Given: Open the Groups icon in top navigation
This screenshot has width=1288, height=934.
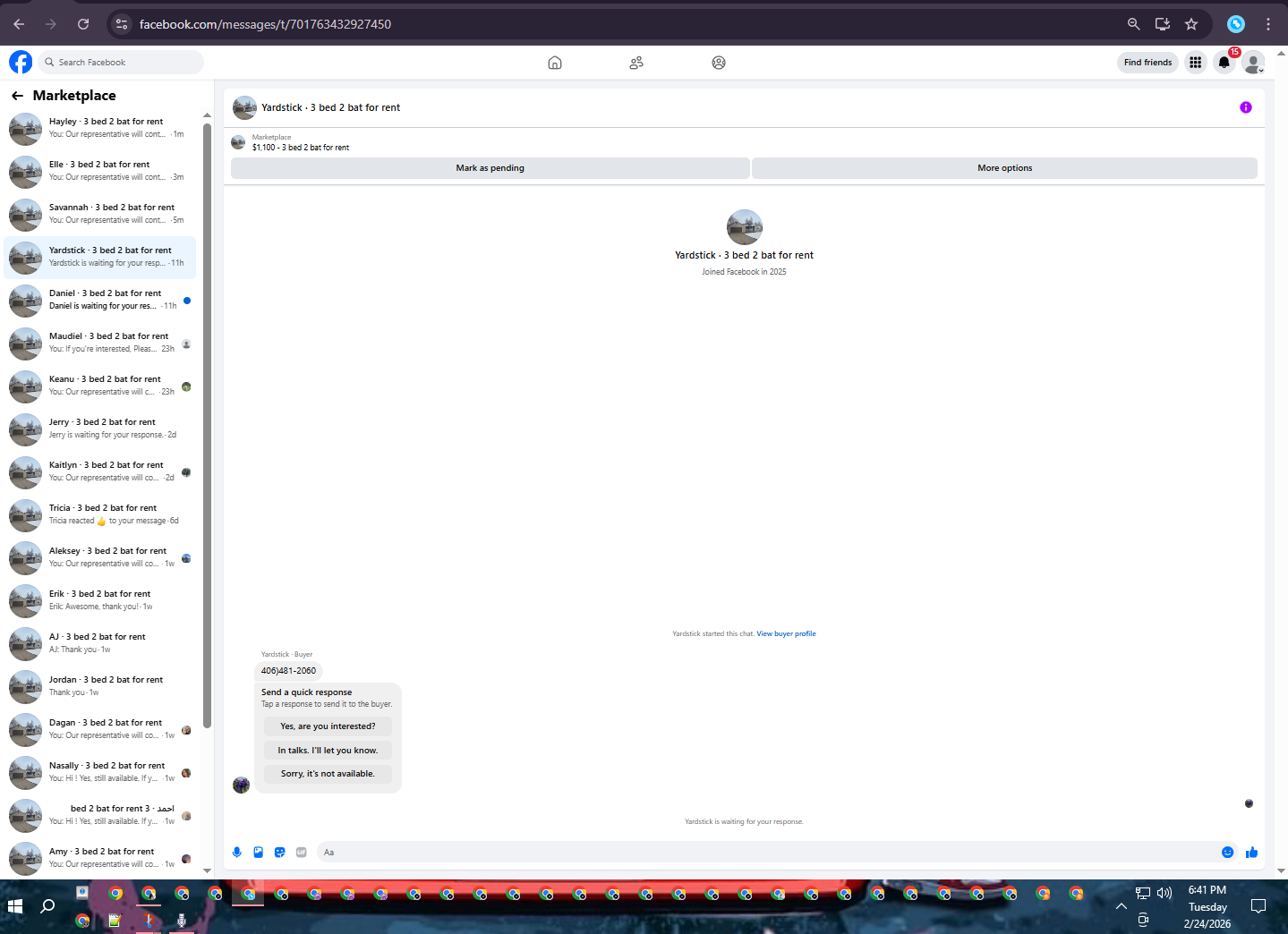Looking at the screenshot, I should pos(719,63).
